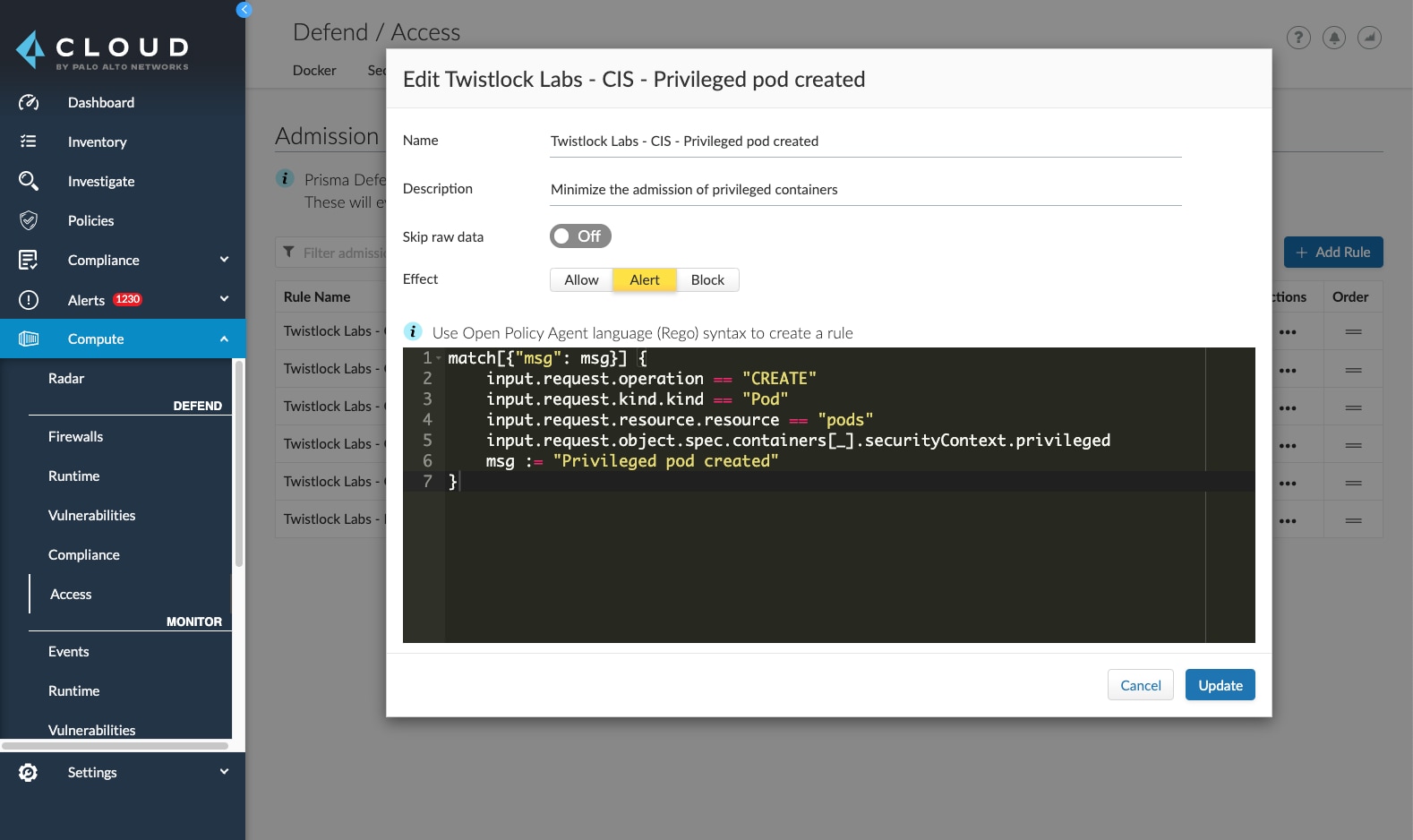Grab the fifth rule row's order handle
The image size is (1413, 840).
pyautogui.click(x=1353, y=483)
